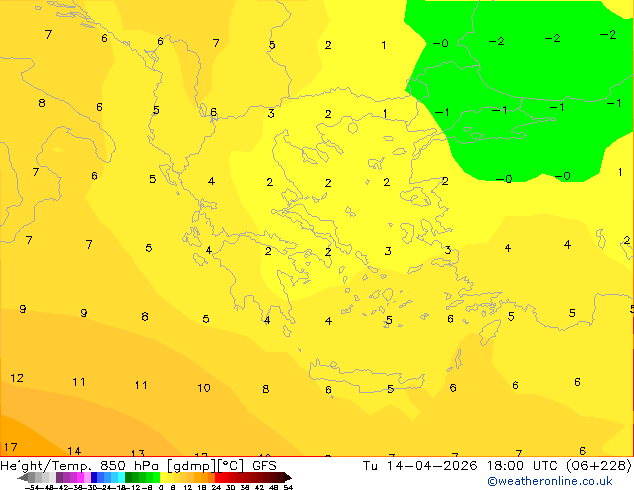Click the bright yellow swatch in the temperature legend
Image resolution: width=634 pixels, height=490 pixels.
point(163,477)
